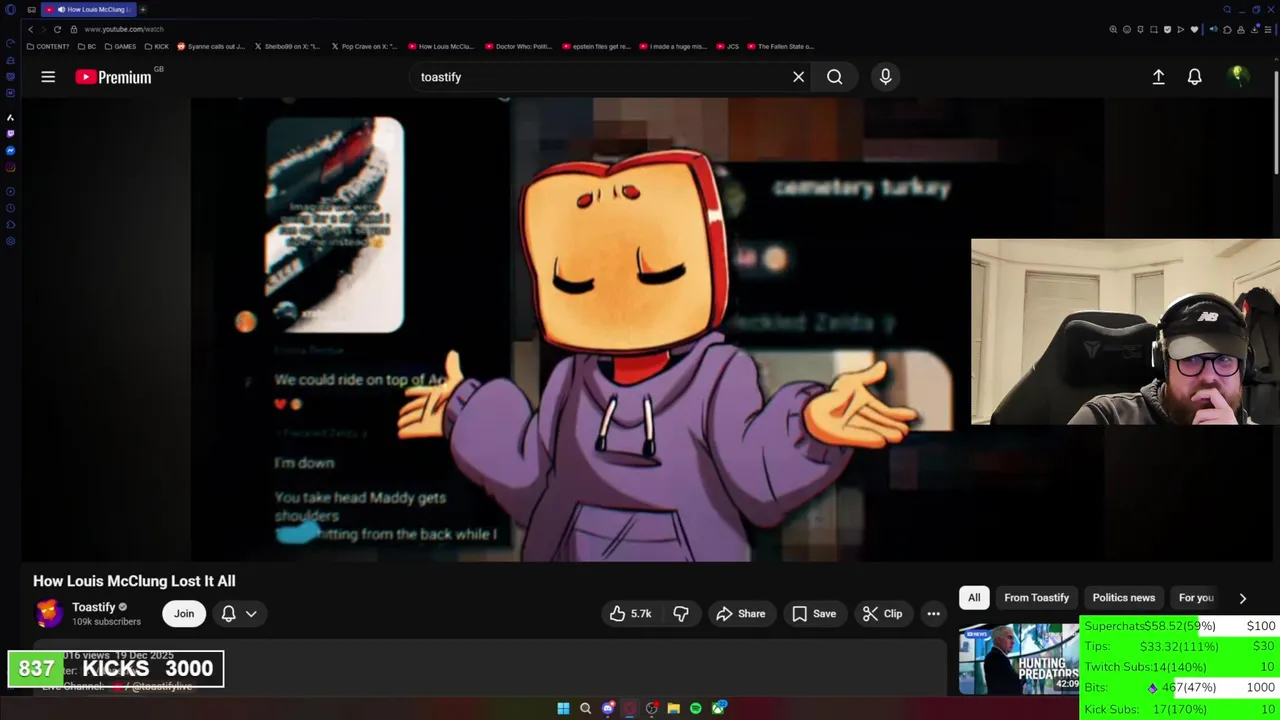Show more filter chips with right arrow

1242,598
